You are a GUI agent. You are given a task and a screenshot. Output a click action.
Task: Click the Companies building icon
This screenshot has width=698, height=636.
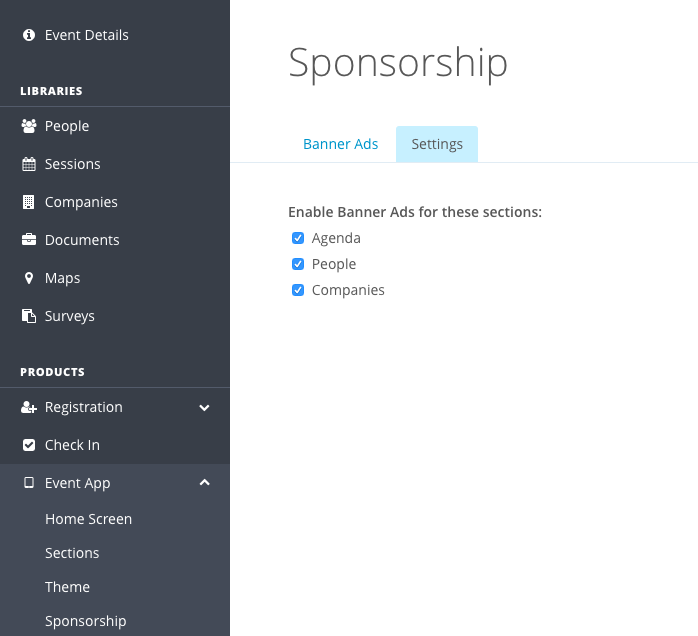28,202
